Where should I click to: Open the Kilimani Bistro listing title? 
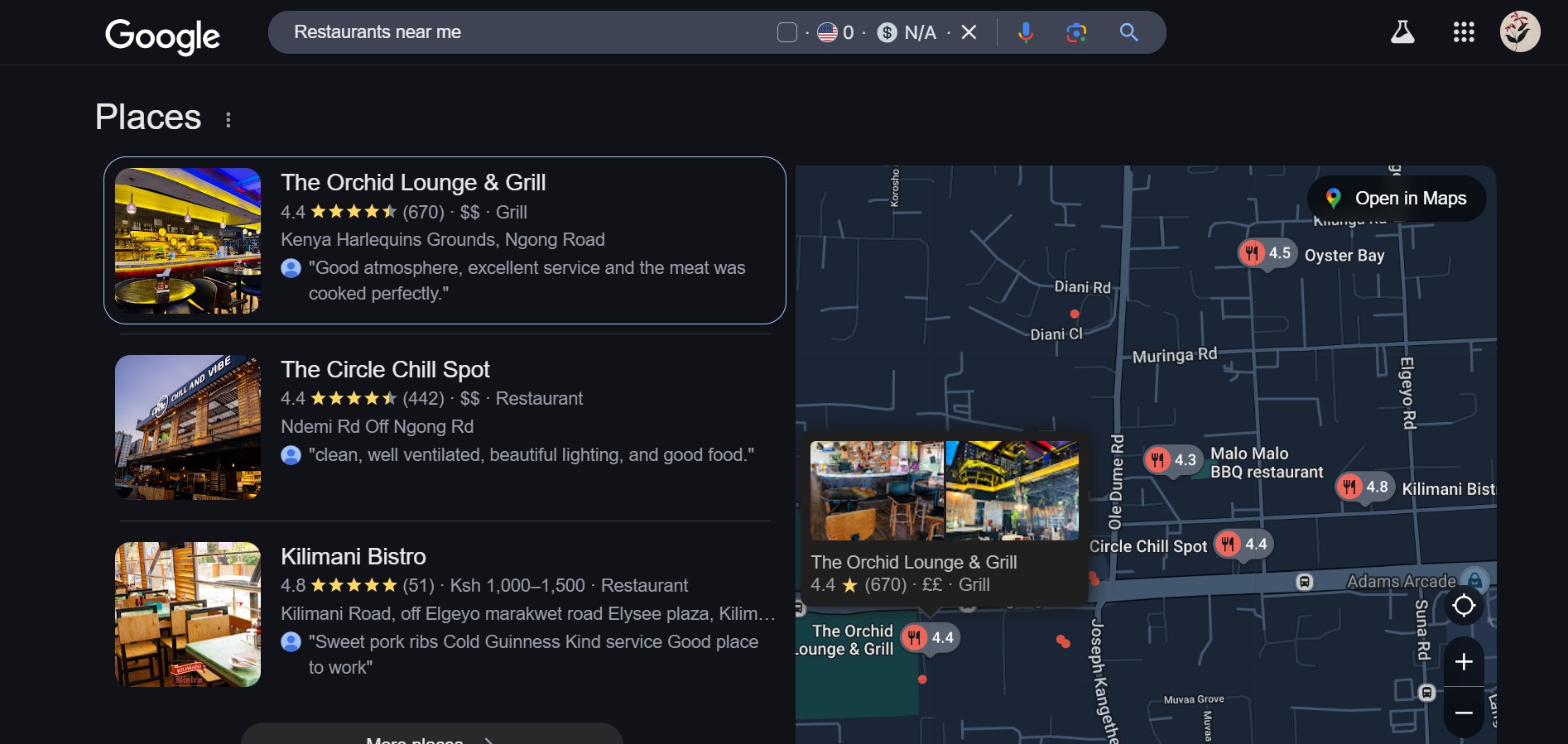pyautogui.click(x=354, y=556)
